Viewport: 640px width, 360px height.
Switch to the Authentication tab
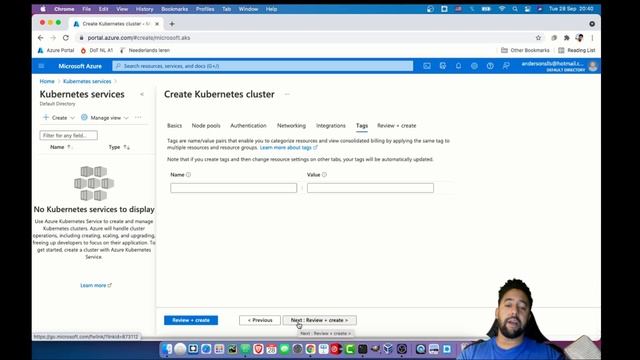(248, 126)
